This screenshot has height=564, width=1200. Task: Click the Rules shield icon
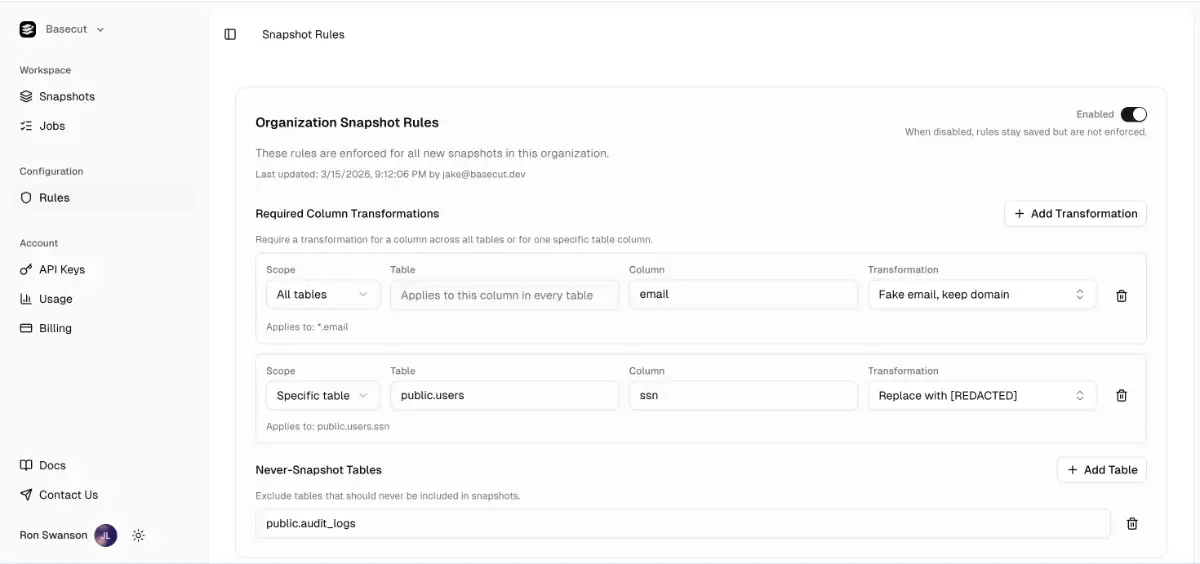[27, 198]
